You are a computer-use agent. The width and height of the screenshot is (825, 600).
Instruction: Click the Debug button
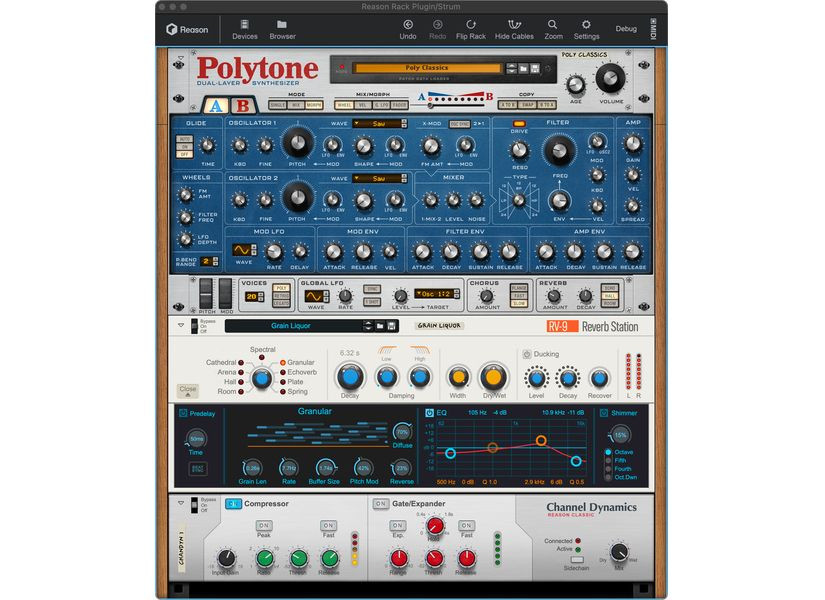[x=626, y=29]
